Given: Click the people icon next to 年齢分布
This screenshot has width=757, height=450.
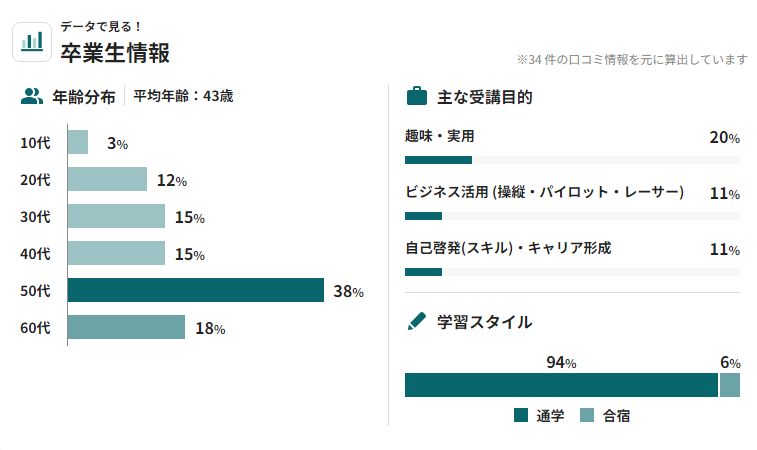Looking at the screenshot, I should coord(32,97).
